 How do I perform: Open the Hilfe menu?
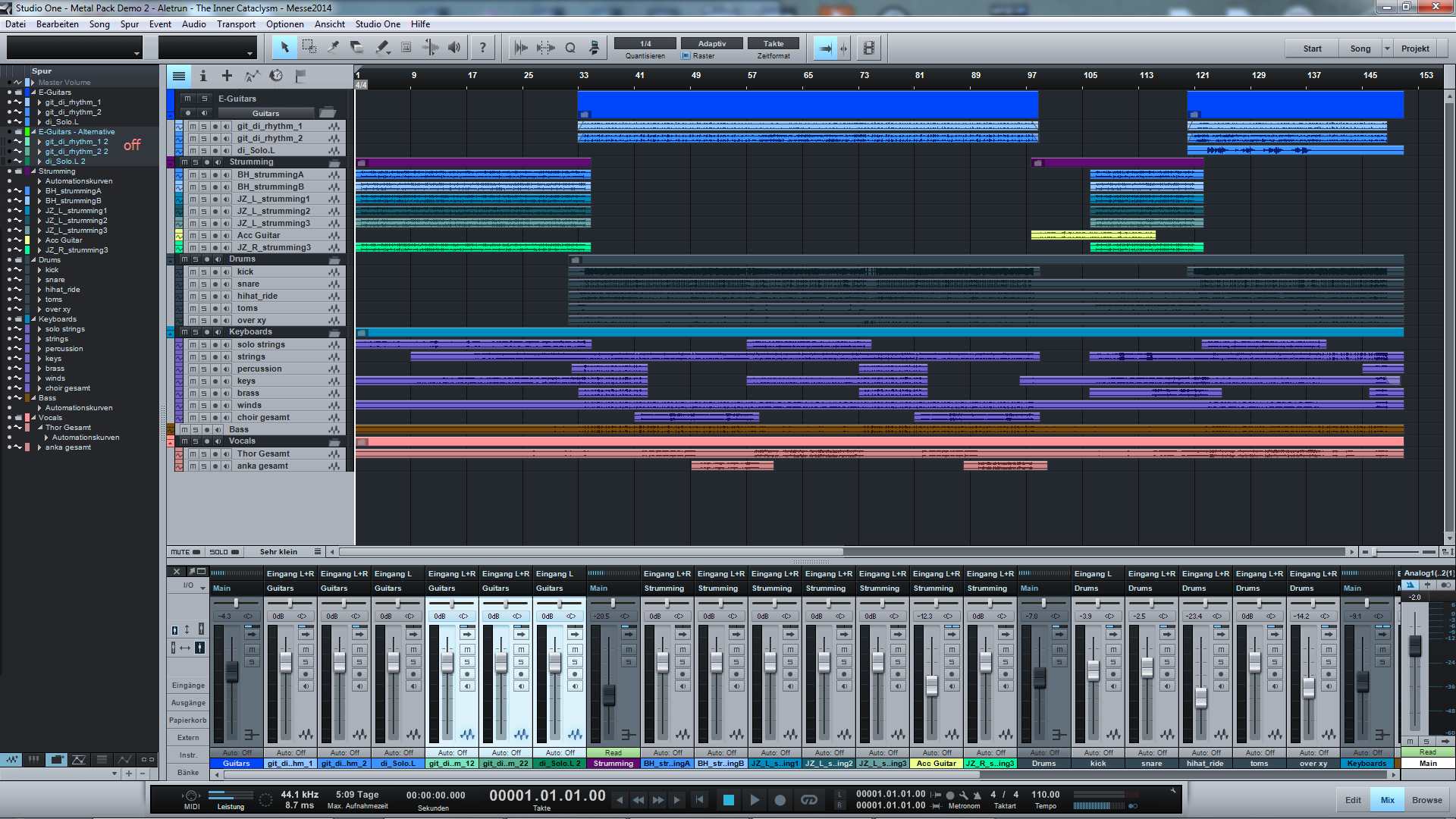click(420, 24)
